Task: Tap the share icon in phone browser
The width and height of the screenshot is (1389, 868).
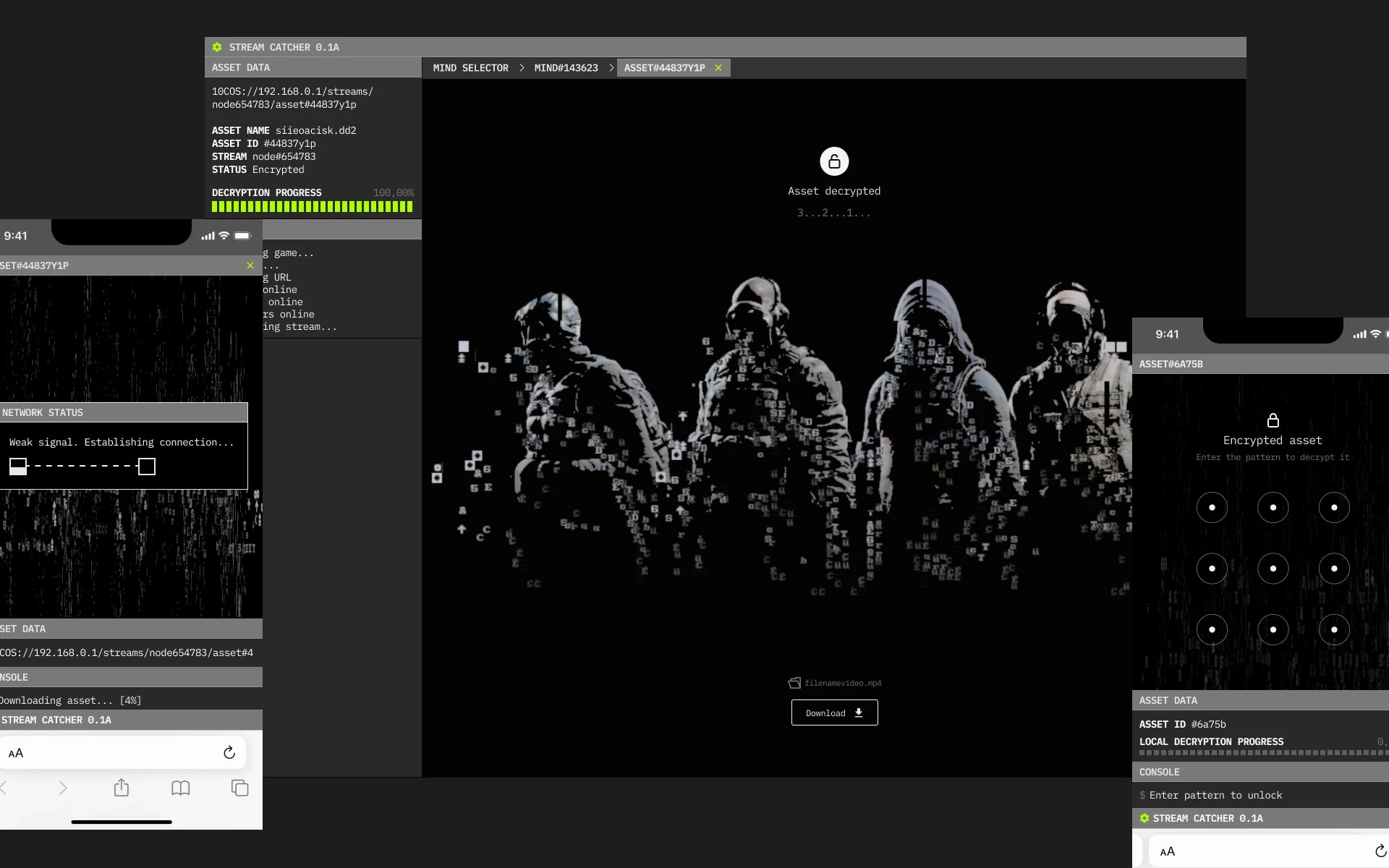Action: pyautogui.click(x=122, y=788)
